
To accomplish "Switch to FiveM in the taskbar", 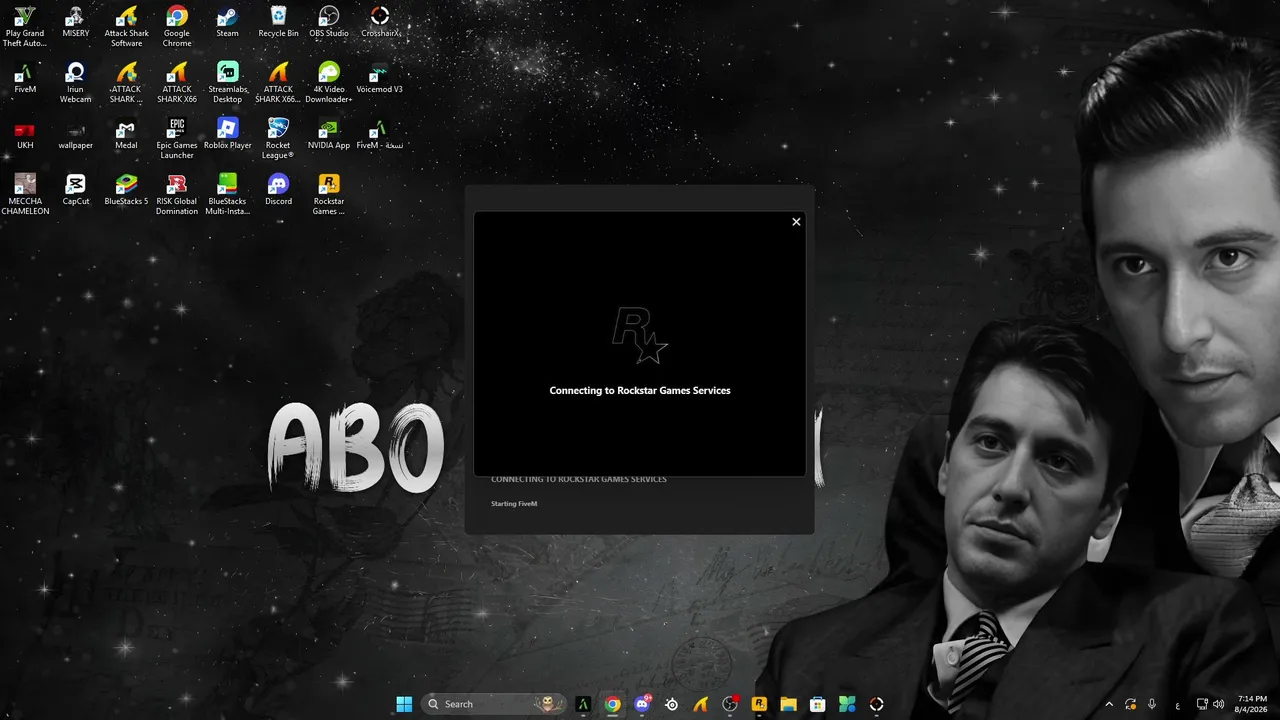I will click(583, 704).
